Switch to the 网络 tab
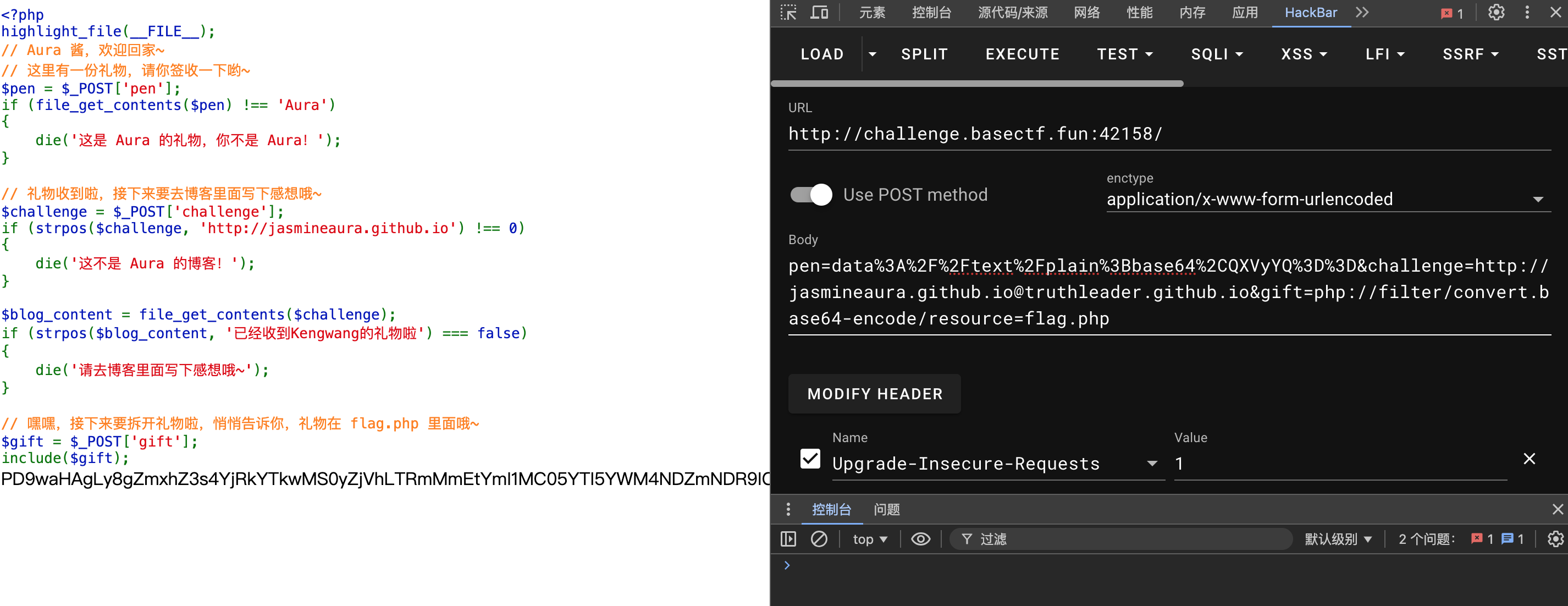Viewport: 1568px width, 606px height. coord(1086,13)
